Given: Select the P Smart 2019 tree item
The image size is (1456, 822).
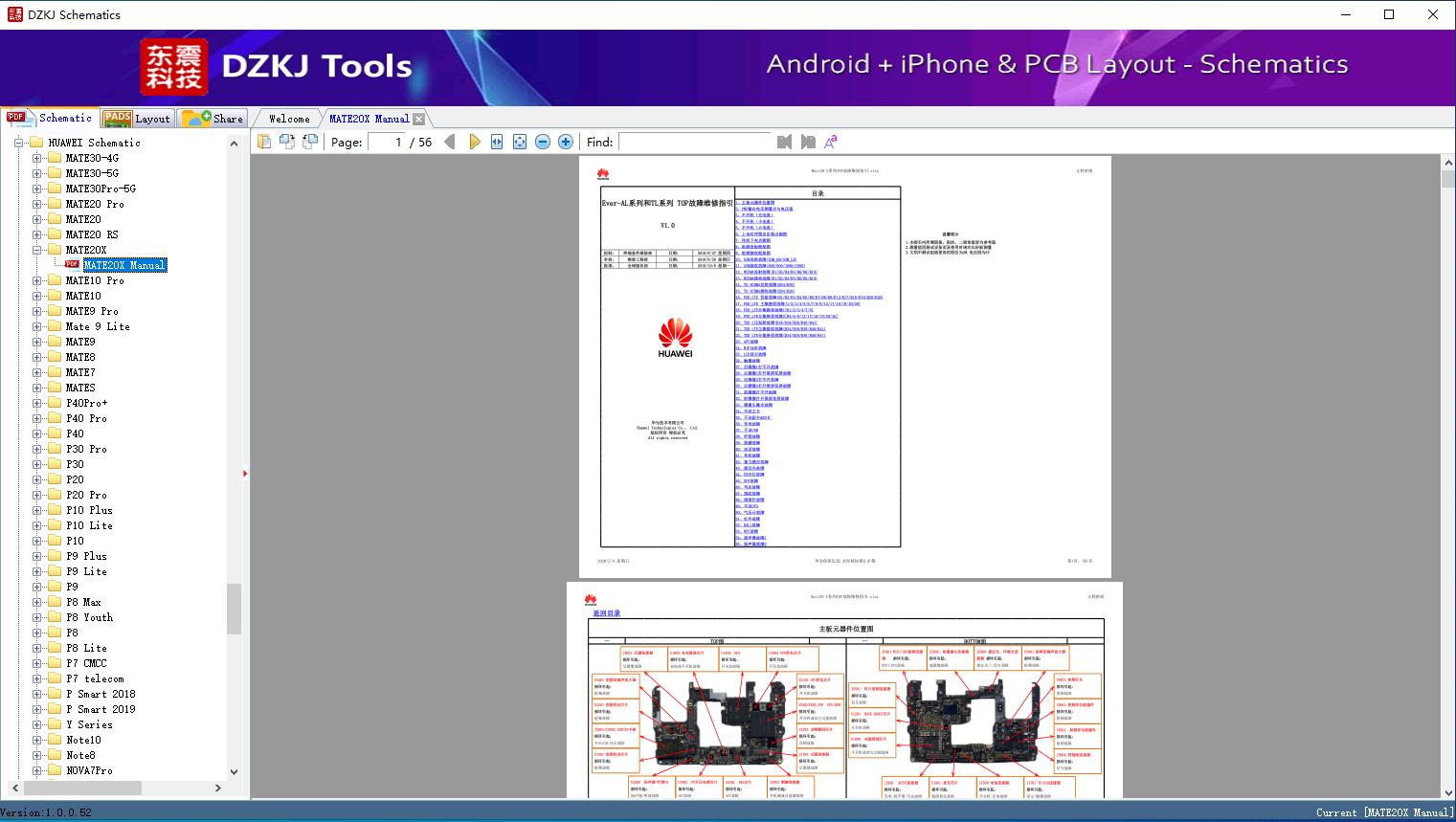Looking at the screenshot, I should pyautogui.click(x=101, y=709).
